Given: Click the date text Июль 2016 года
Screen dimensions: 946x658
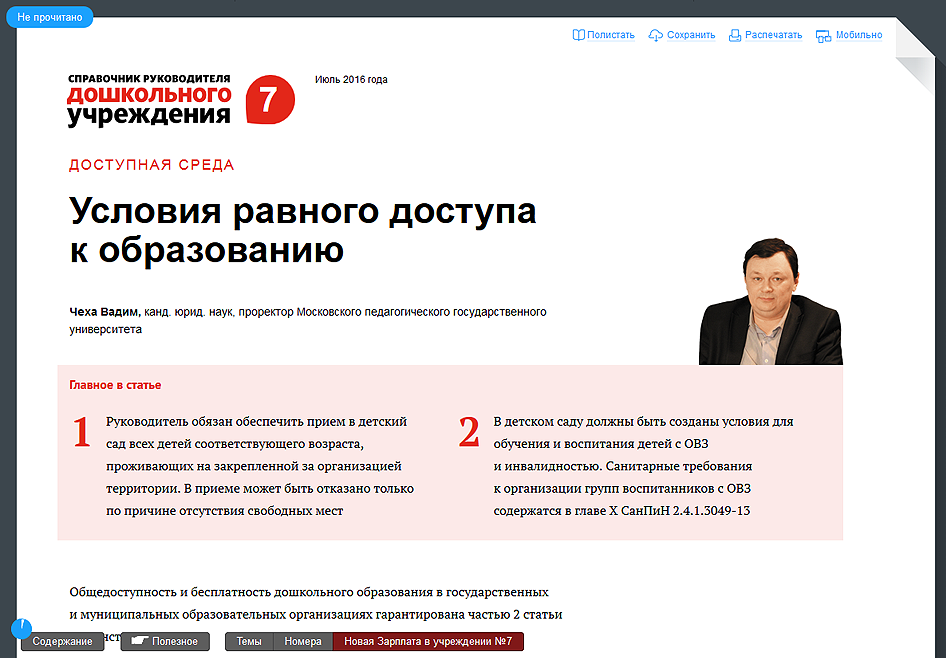Looking at the screenshot, I should click(351, 80).
